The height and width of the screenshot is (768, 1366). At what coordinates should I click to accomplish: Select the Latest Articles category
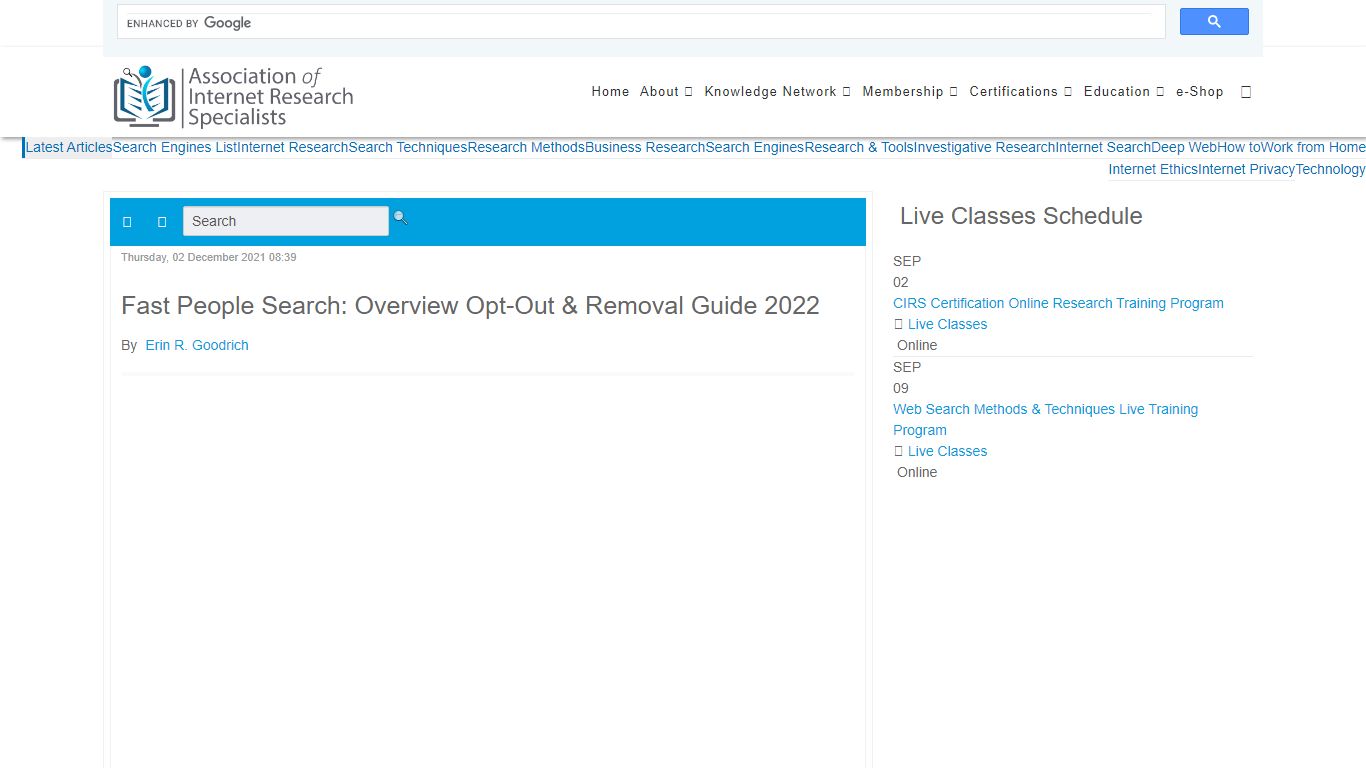coord(69,147)
